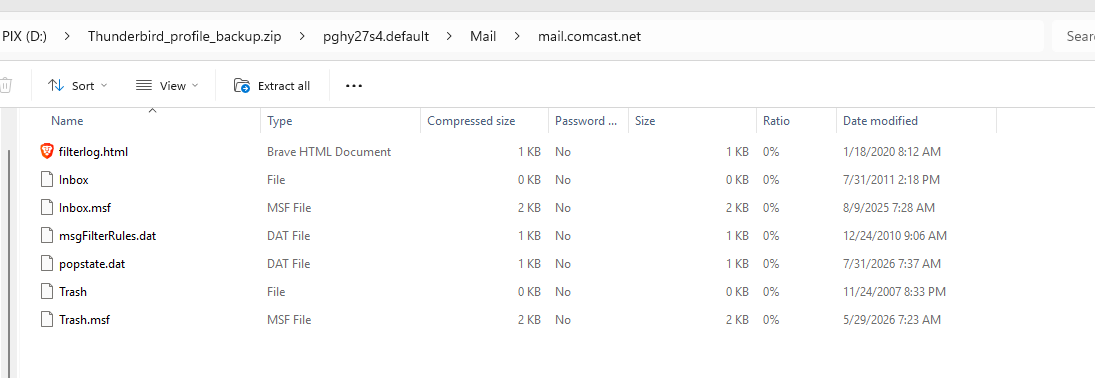This screenshot has width=1095, height=378.
Task: Select the Inbox file icon
Action: pos(47,180)
